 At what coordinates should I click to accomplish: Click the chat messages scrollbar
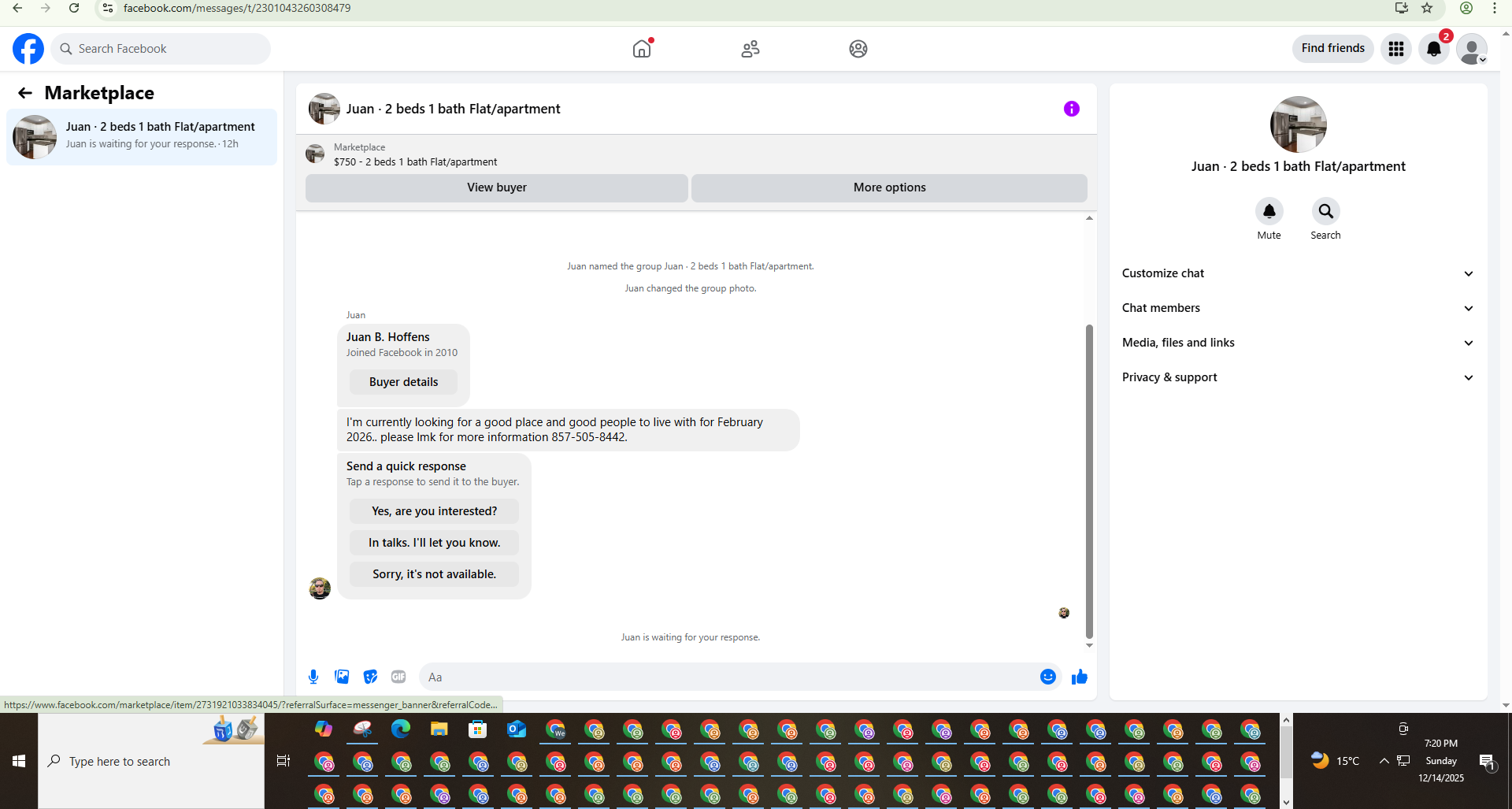tap(1089, 481)
